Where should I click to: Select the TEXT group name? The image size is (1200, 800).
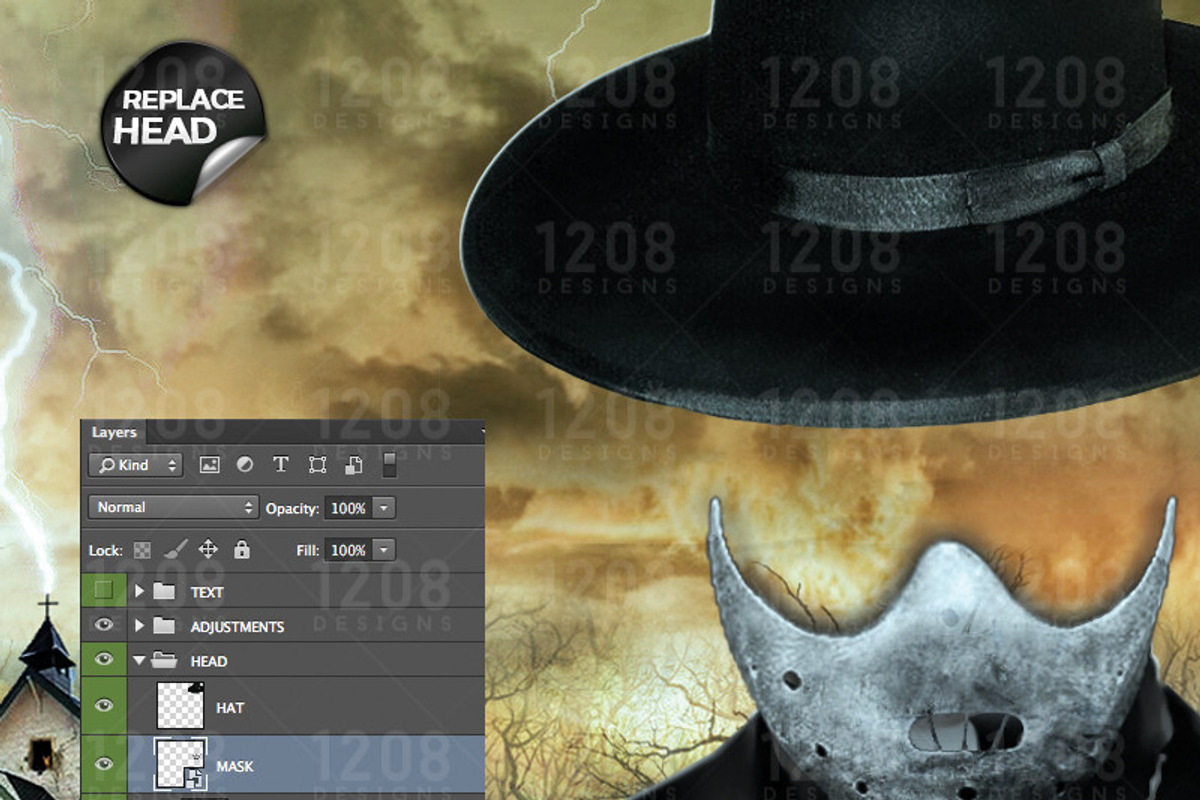207,592
